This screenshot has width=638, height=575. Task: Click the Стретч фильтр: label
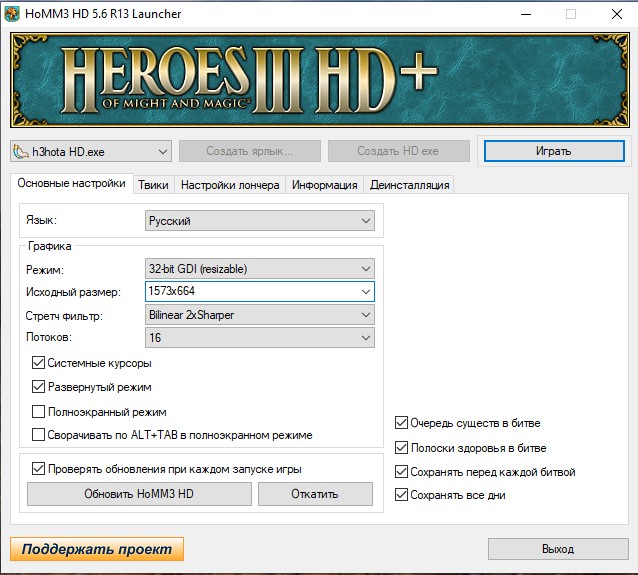click(x=64, y=316)
